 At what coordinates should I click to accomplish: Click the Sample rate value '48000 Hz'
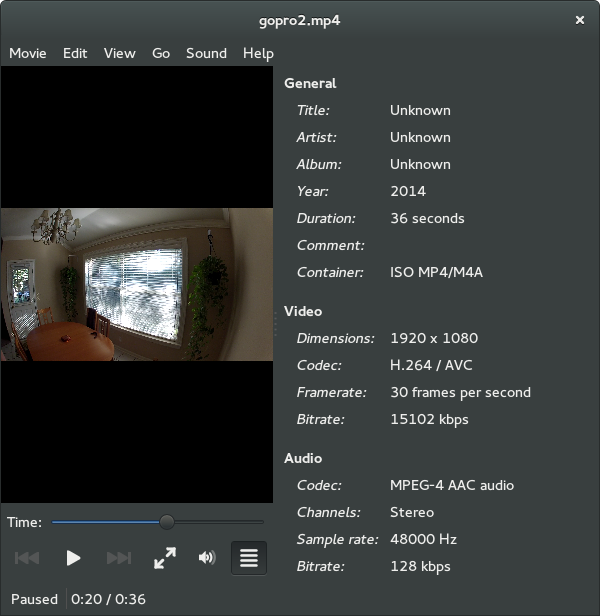pos(423,539)
